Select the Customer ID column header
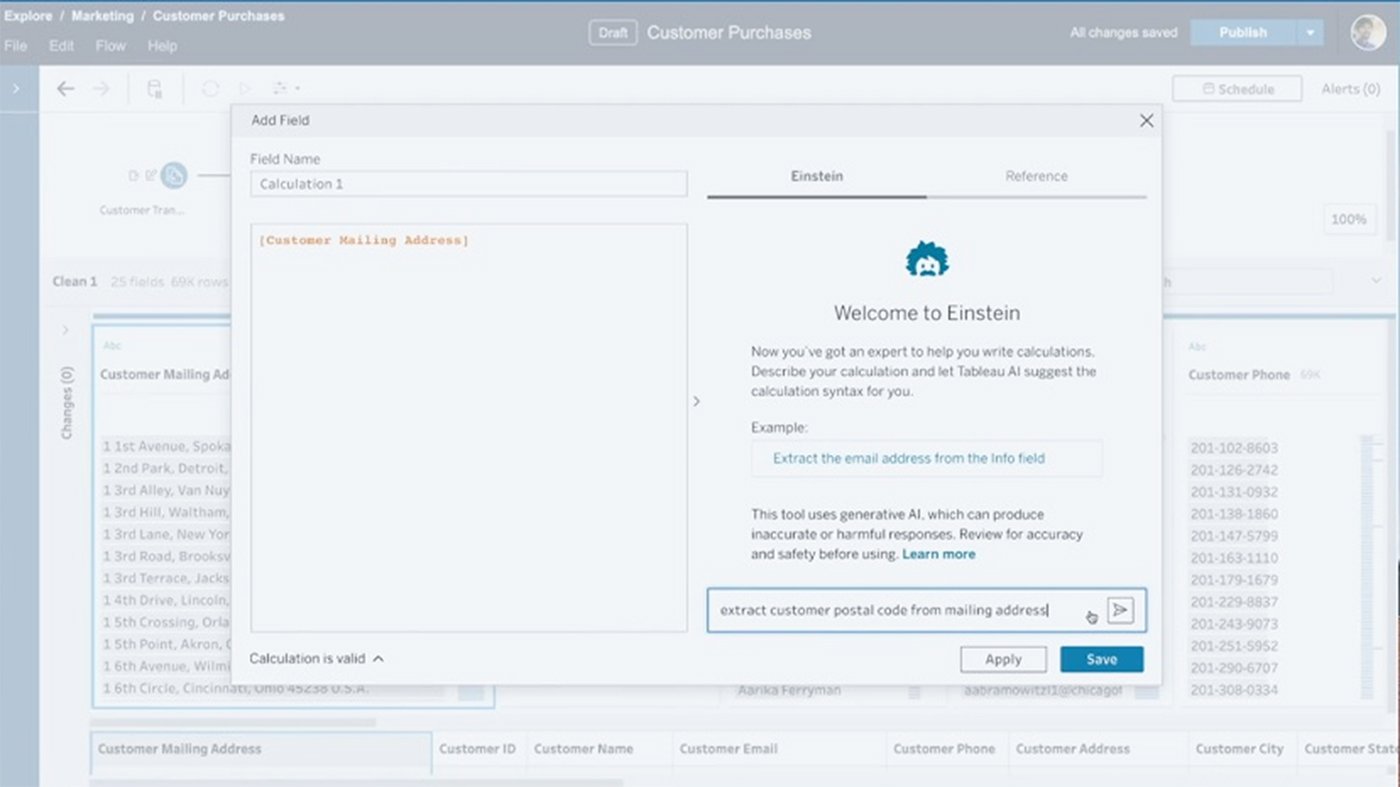Image resolution: width=1400 pixels, height=787 pixels. pyautogui.click(x=477, y=749)
